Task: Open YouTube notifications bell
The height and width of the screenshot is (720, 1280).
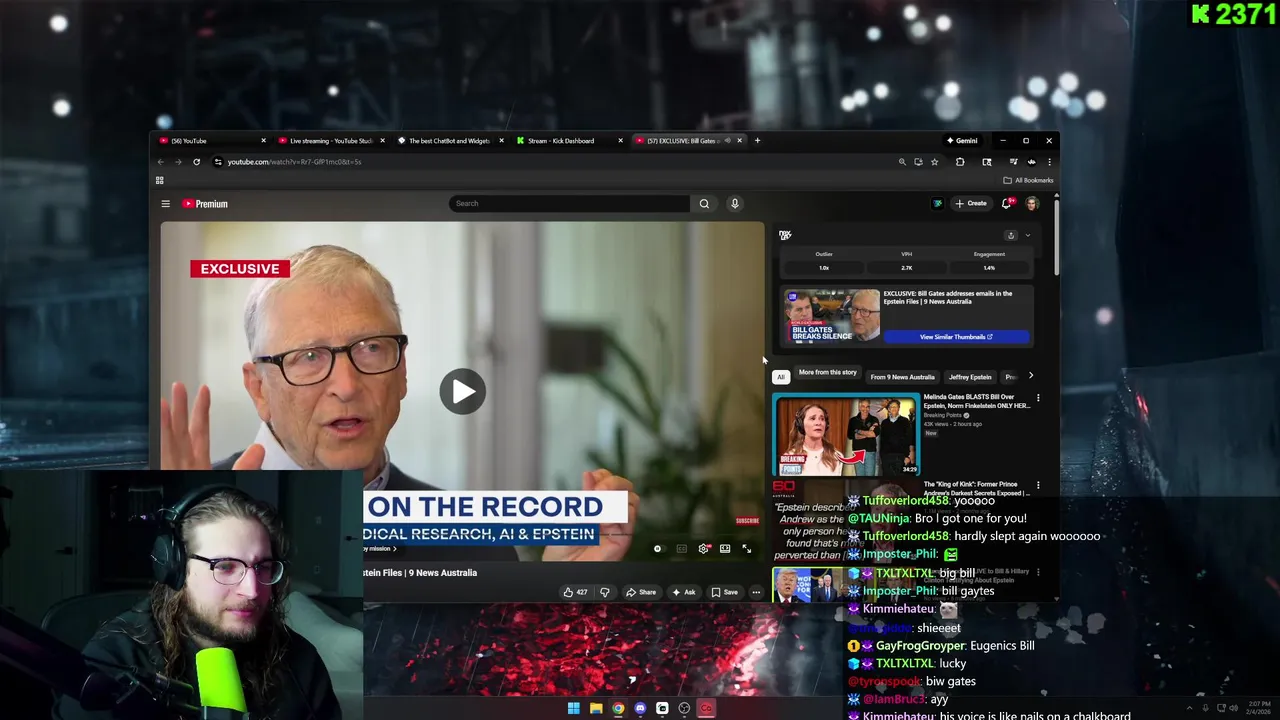Action: coord(1007,204)
